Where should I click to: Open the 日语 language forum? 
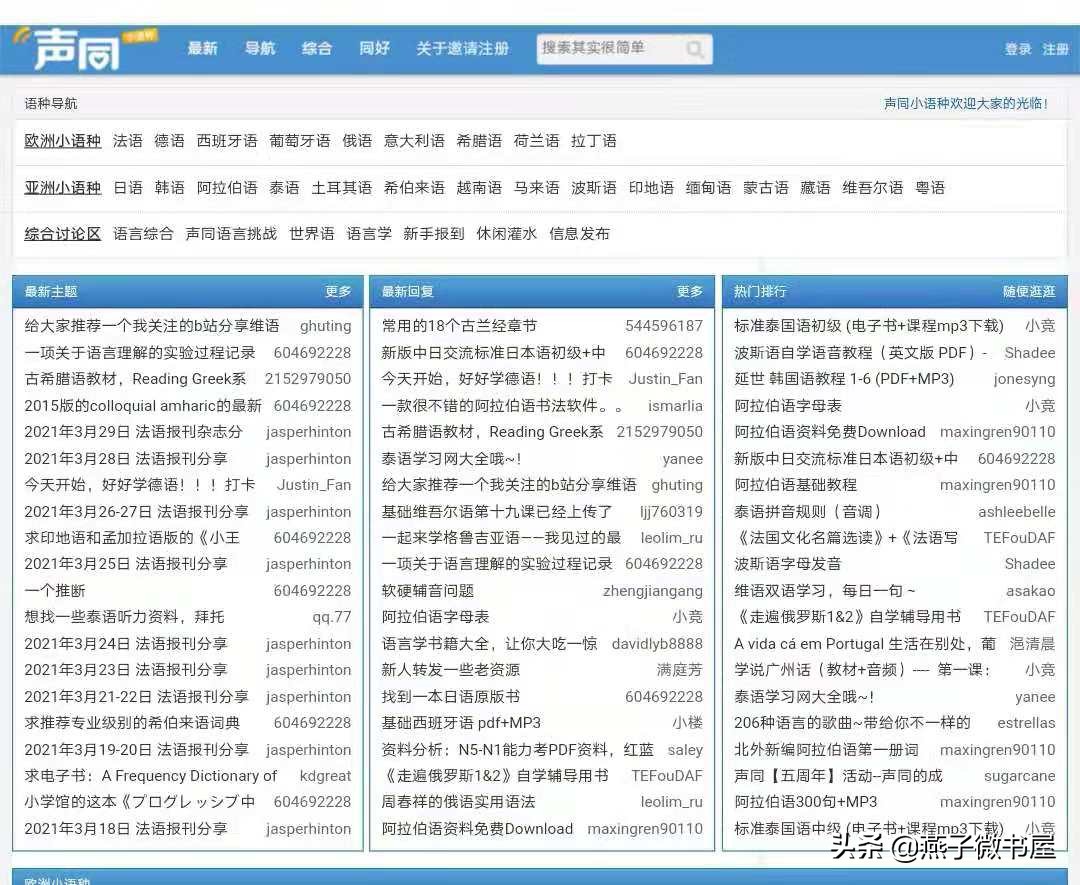[x=128, y=187]
